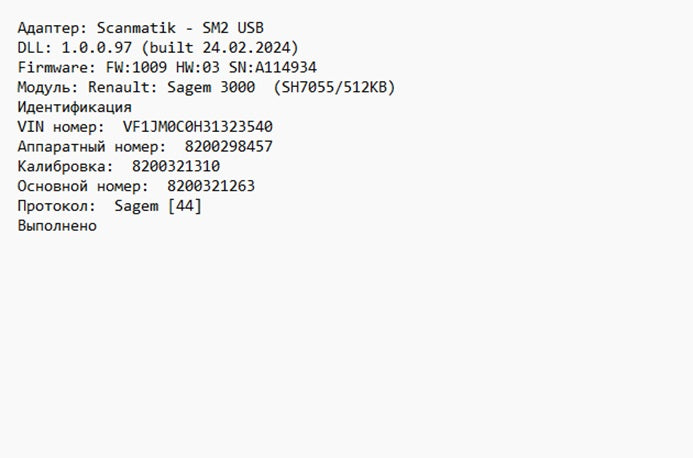693x458 pixels.
Task: Click the processor info '(SH7055/512KB)'
Action: [335, 88]
